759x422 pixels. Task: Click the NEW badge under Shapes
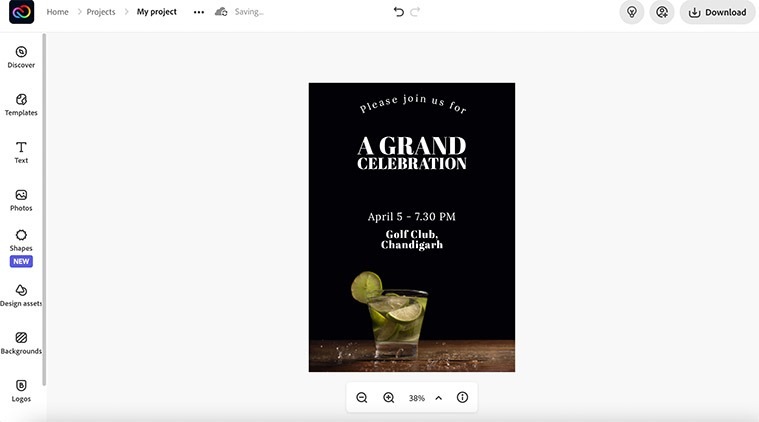[x=21, y=261]
